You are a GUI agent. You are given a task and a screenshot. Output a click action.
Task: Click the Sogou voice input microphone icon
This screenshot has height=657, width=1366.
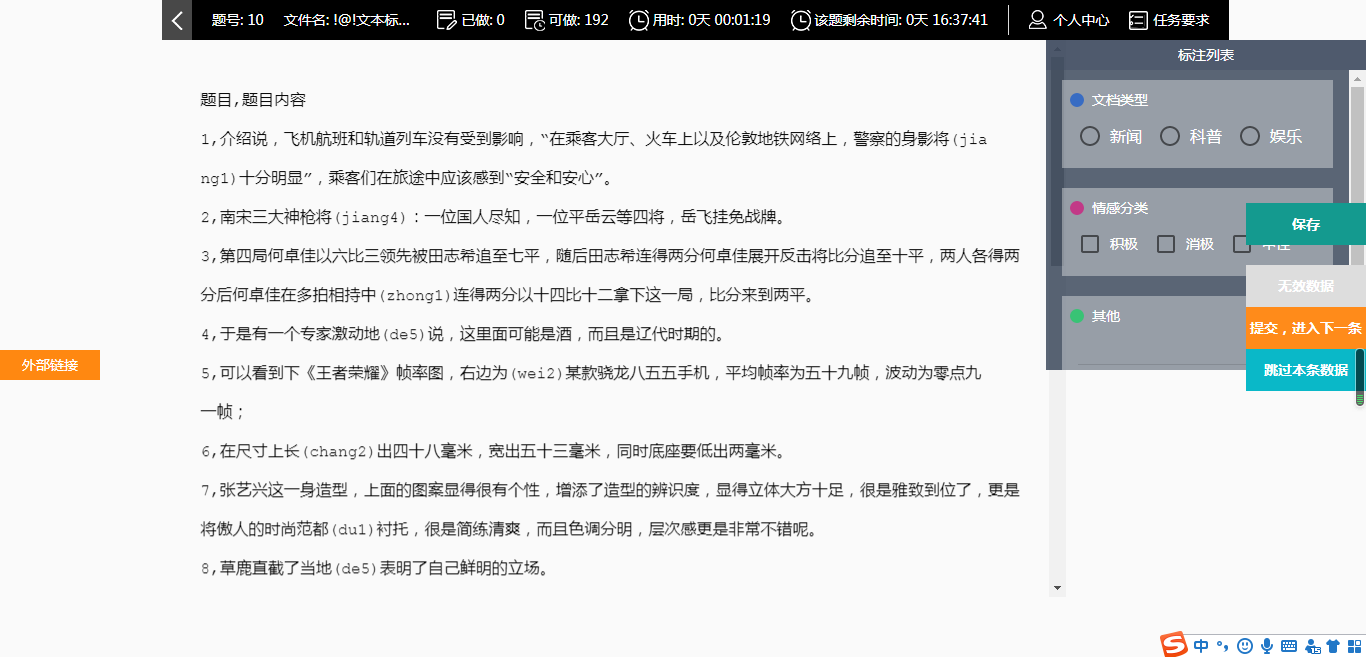1267,646
